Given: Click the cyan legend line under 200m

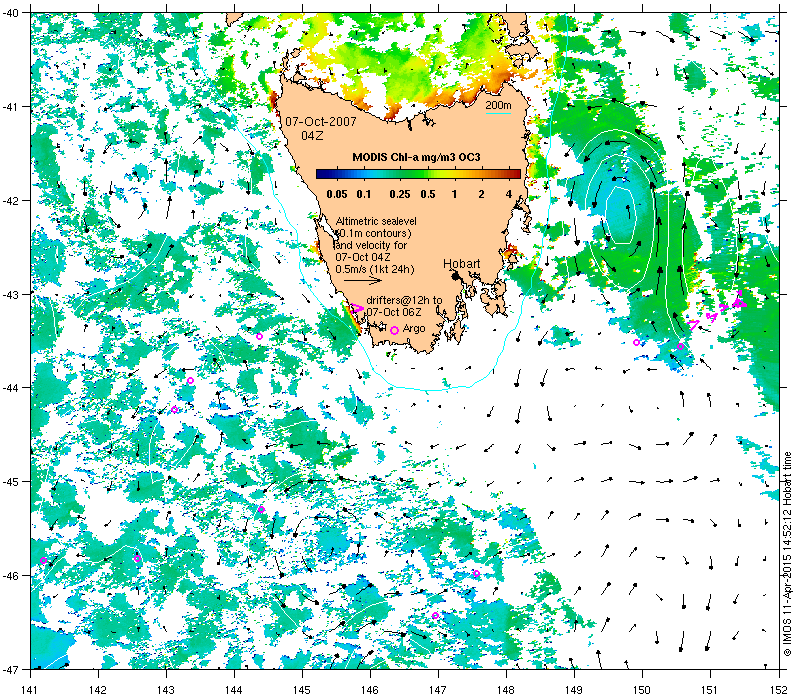Looking at the screenshot, I should click(x=498, y=113).
